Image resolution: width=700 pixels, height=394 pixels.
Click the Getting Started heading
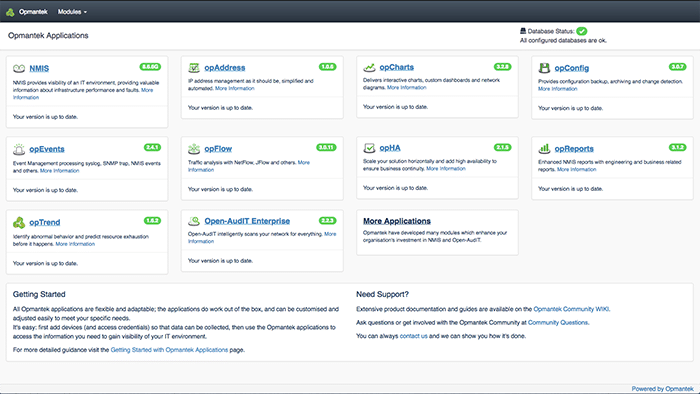click(39, 294)
